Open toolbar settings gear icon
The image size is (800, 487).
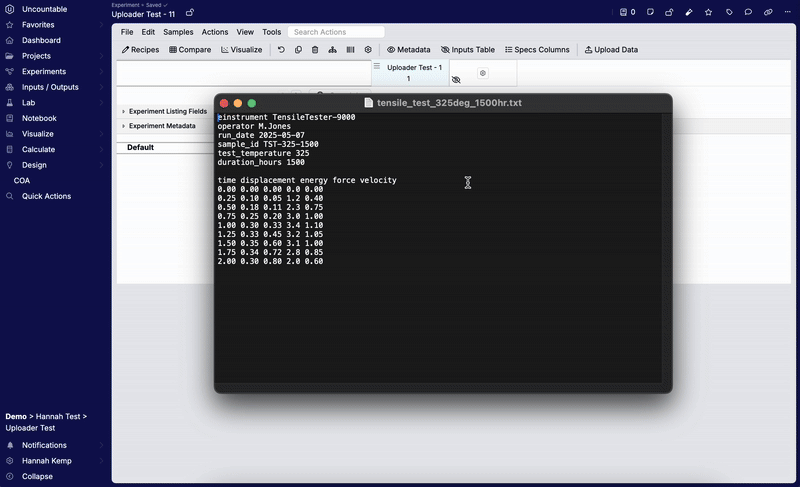click(368, 49)
